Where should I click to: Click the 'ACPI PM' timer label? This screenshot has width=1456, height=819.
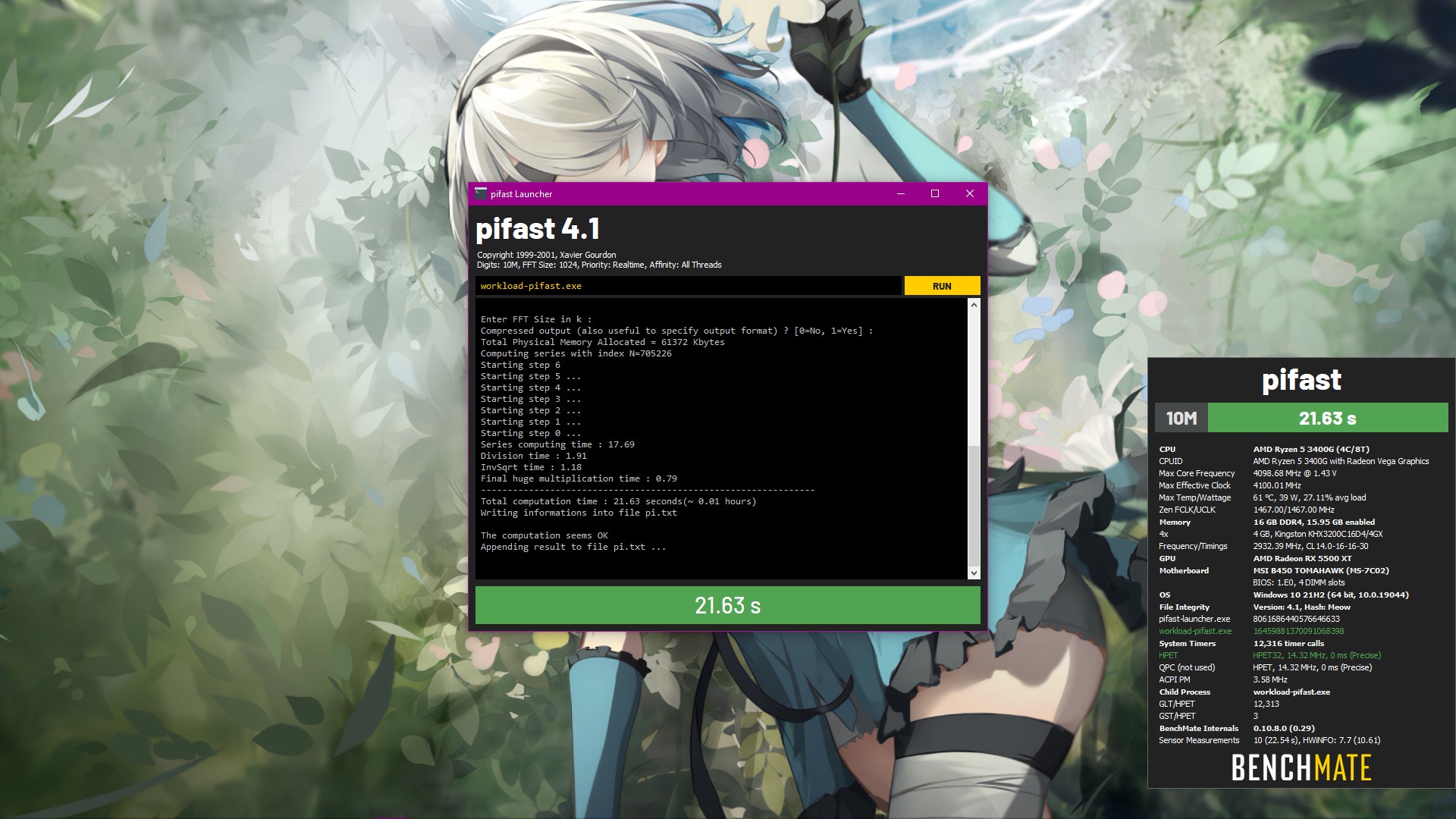tap(1175, 679)
